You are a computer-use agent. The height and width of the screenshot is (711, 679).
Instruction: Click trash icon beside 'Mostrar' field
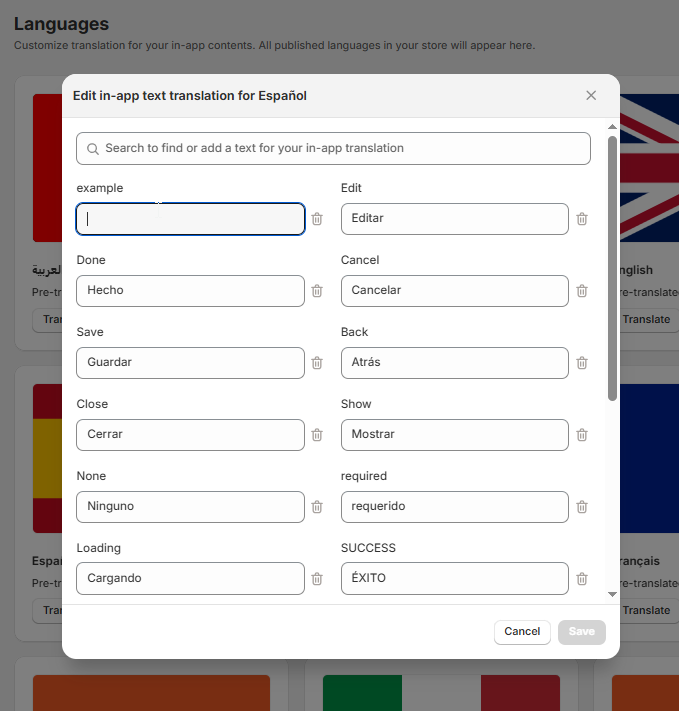[x=582, y=435]
